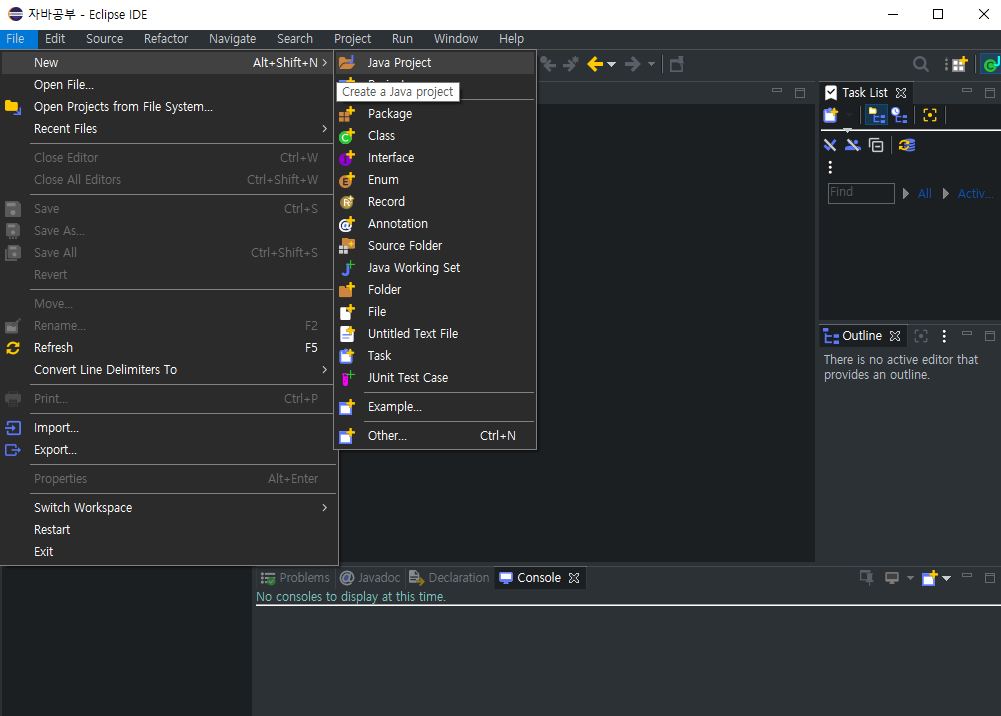
Task: Create a new Class from the submenu
Action: click(x=435, y=135)
